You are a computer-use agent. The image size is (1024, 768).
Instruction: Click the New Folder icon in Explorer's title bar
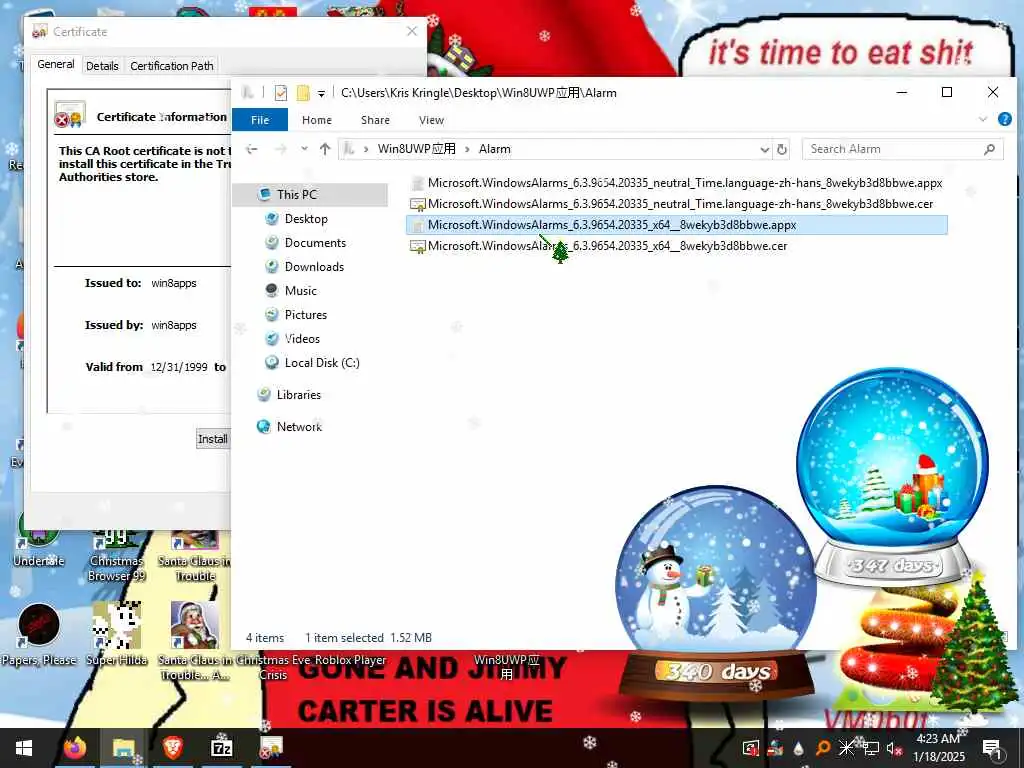click(303, 93)
